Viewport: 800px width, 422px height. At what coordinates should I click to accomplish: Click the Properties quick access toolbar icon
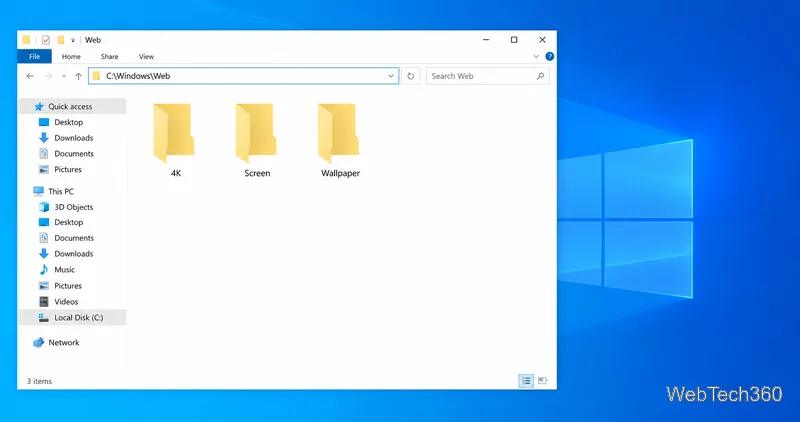point(46,40)
